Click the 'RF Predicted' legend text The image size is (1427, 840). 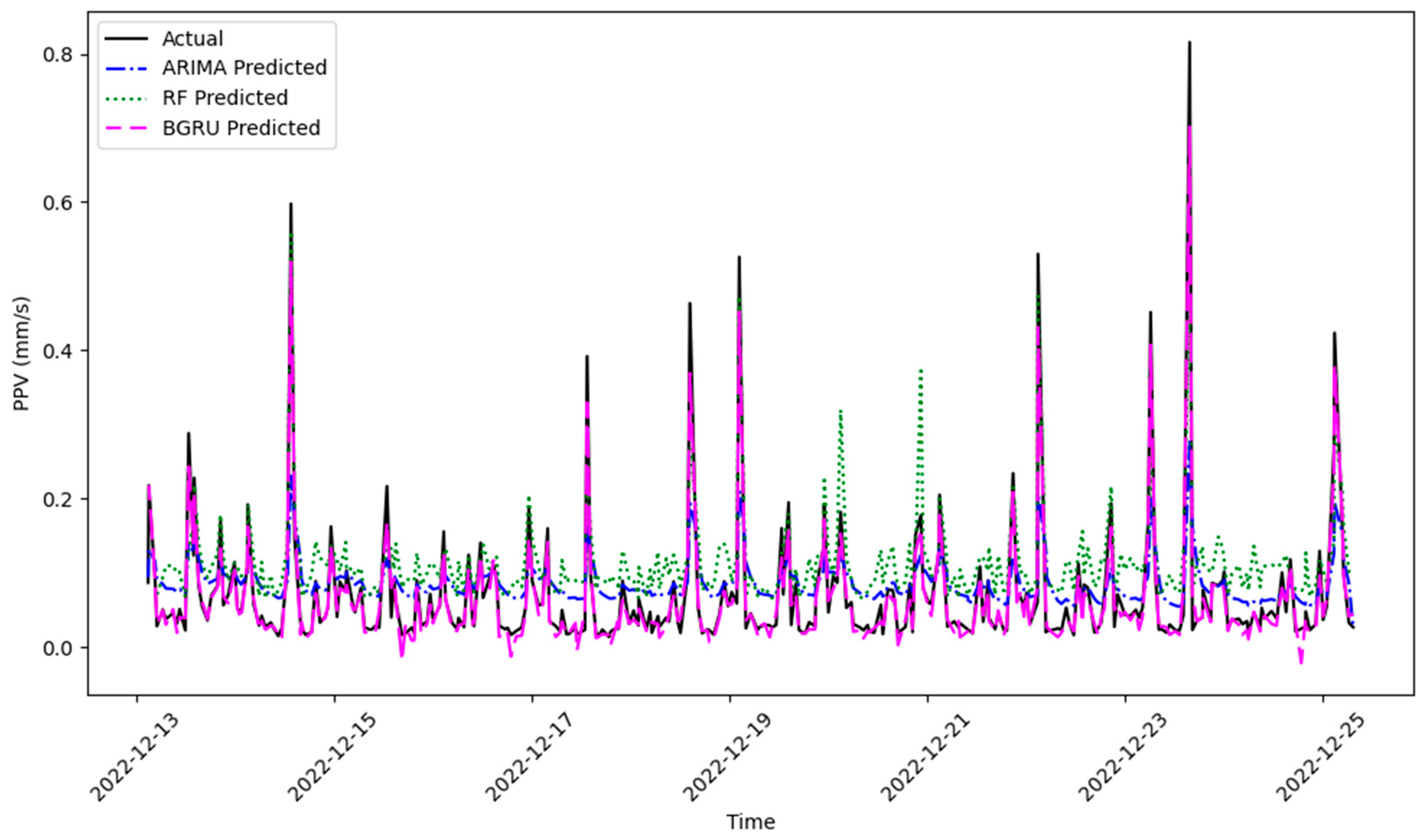[x=225, y=98]
